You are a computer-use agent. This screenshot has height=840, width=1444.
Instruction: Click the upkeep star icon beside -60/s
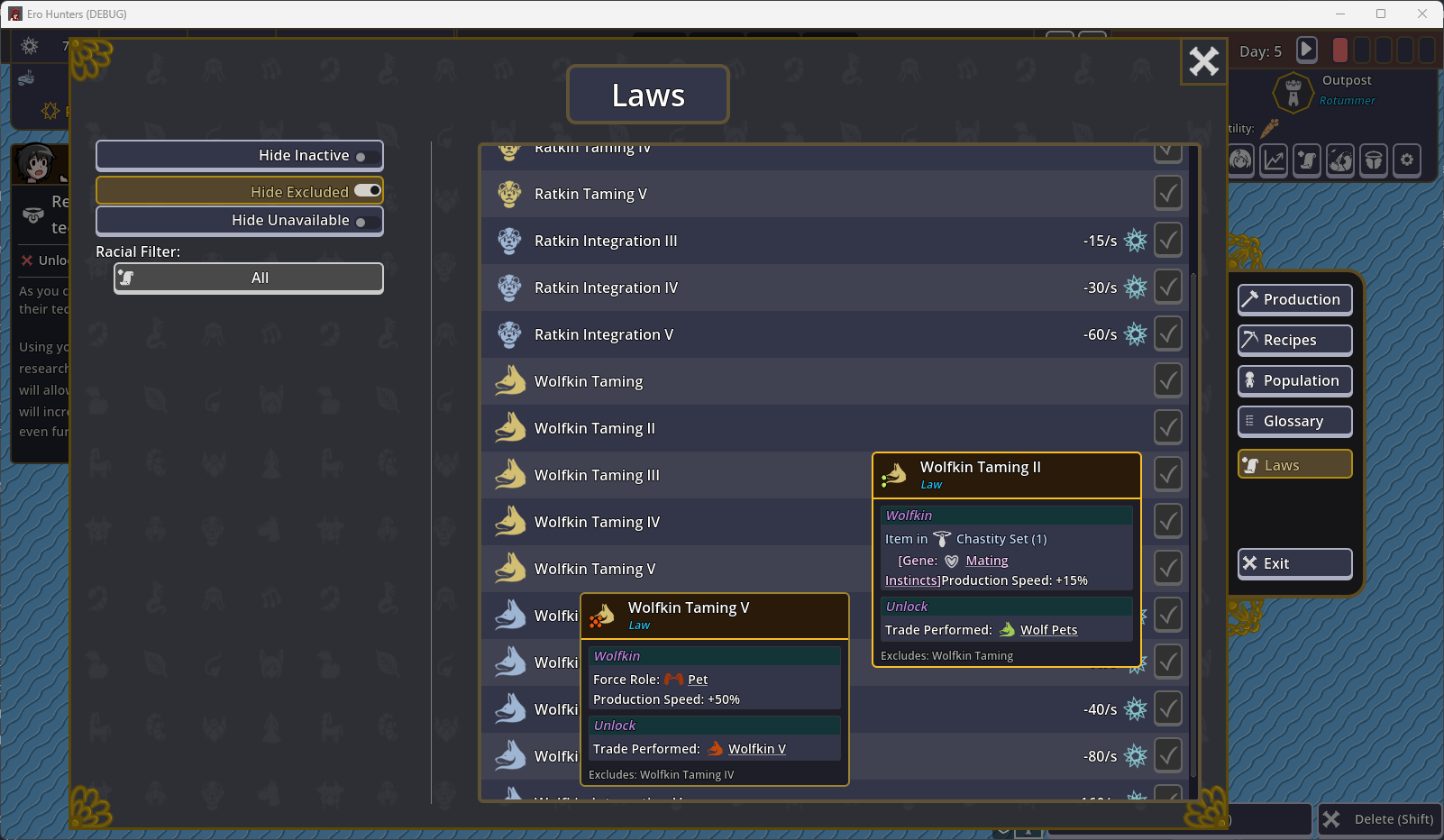[x=1136, y=334]
